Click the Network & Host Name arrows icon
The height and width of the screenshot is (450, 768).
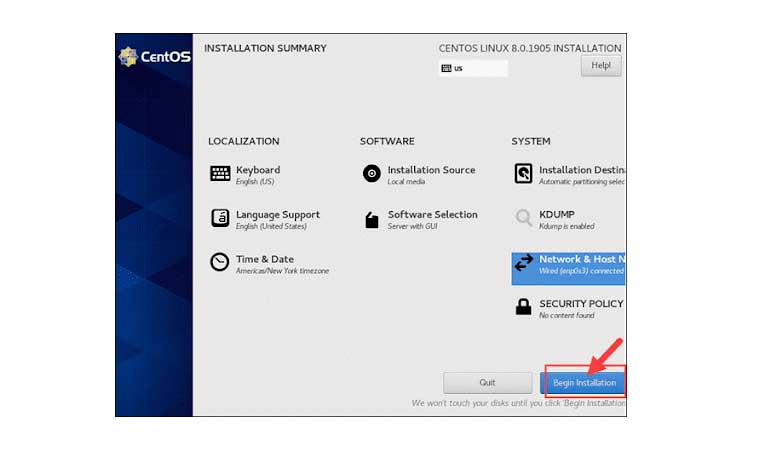(x=523, y=262)
